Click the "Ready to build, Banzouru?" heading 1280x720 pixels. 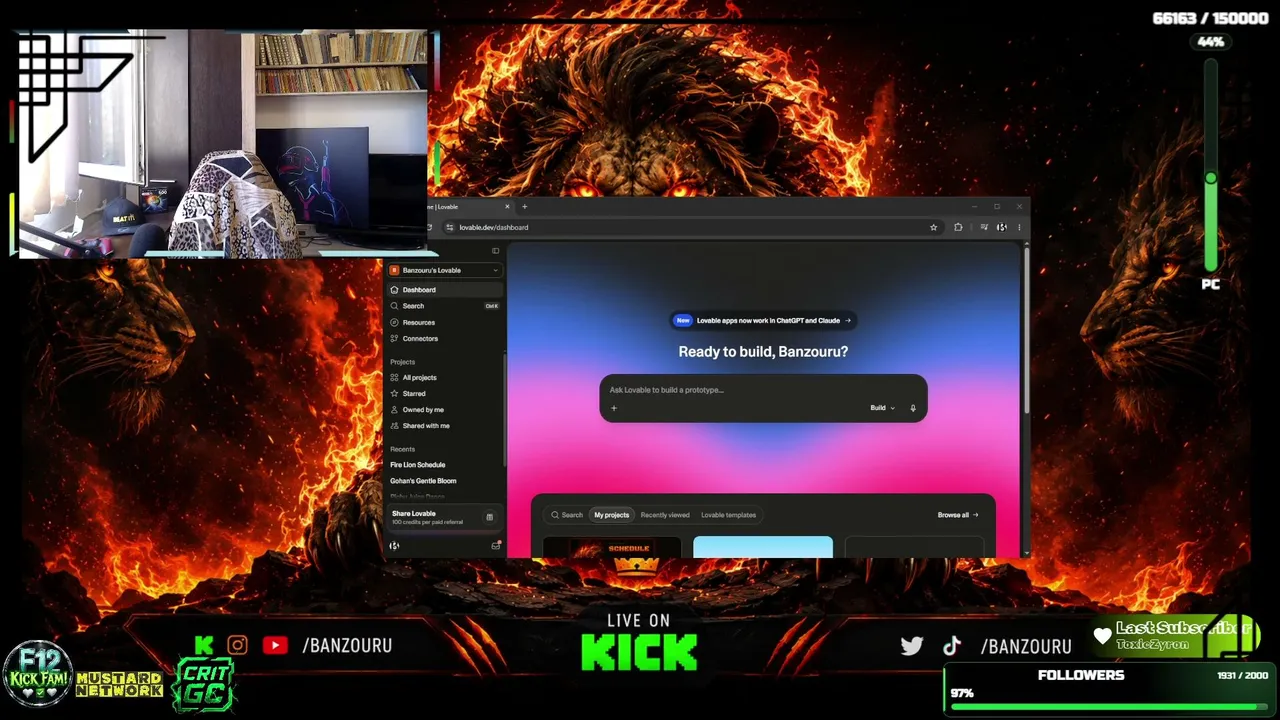[763, 352]
